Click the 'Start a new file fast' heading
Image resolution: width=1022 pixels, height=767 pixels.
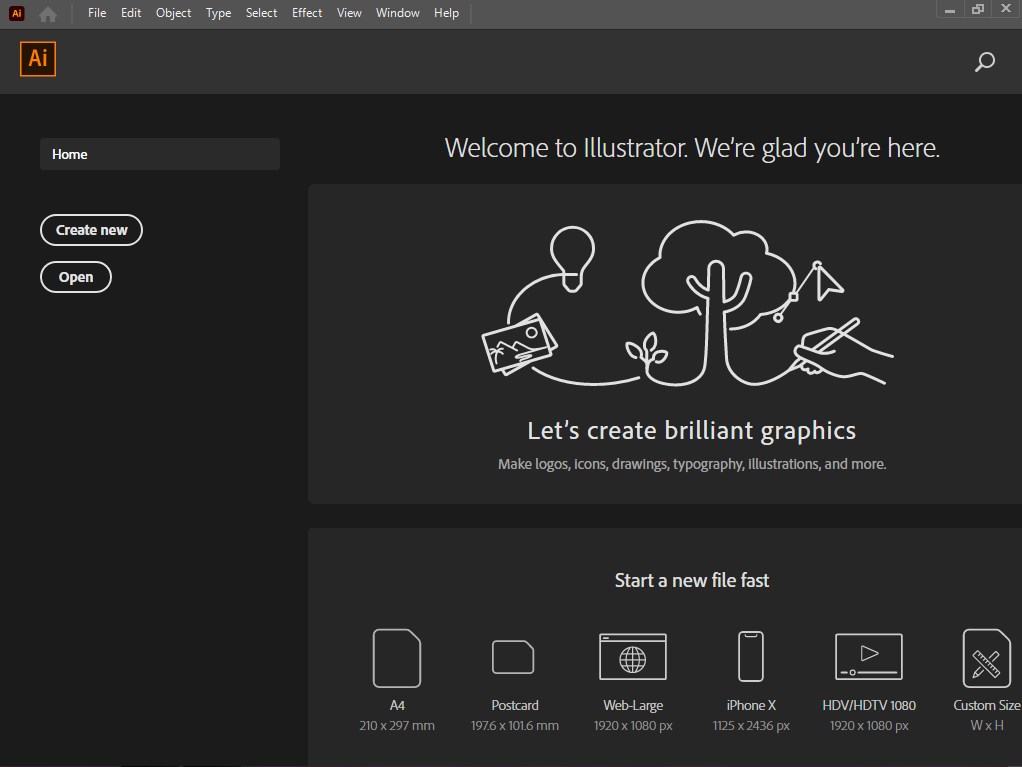[692, 580]
